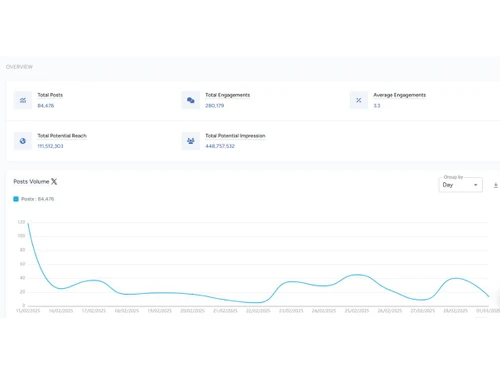This screenshot has width=500, height=375.
Task: Download the Posts Volume chart
Action: 496,185
